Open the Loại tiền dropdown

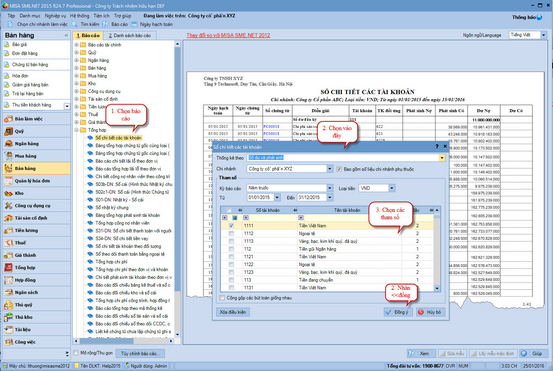coord(392,188)
